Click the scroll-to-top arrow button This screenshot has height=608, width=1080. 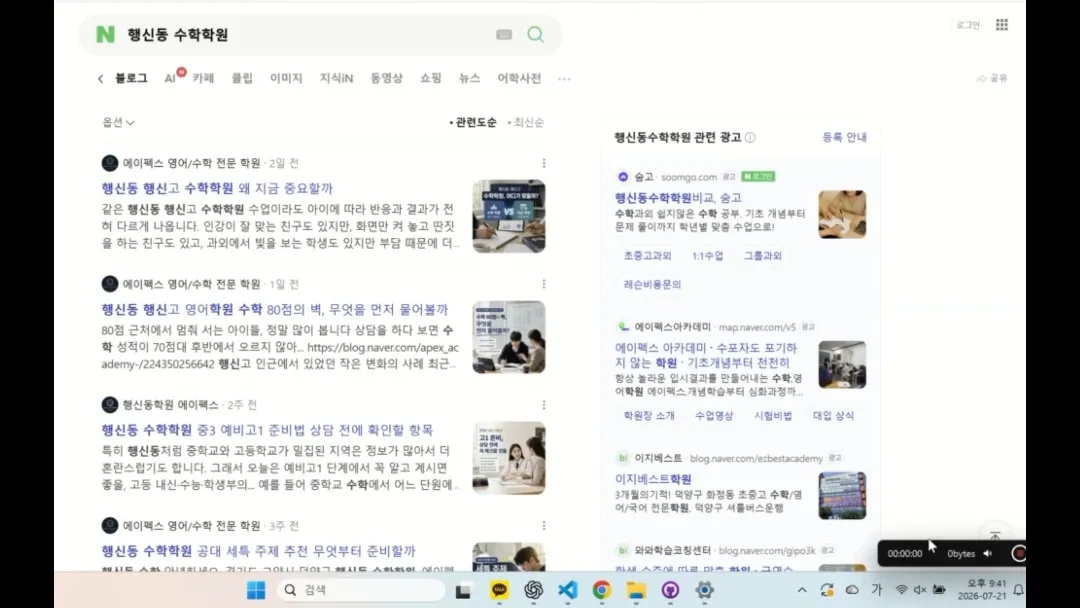pyautogui.click(x=995, y=536)
